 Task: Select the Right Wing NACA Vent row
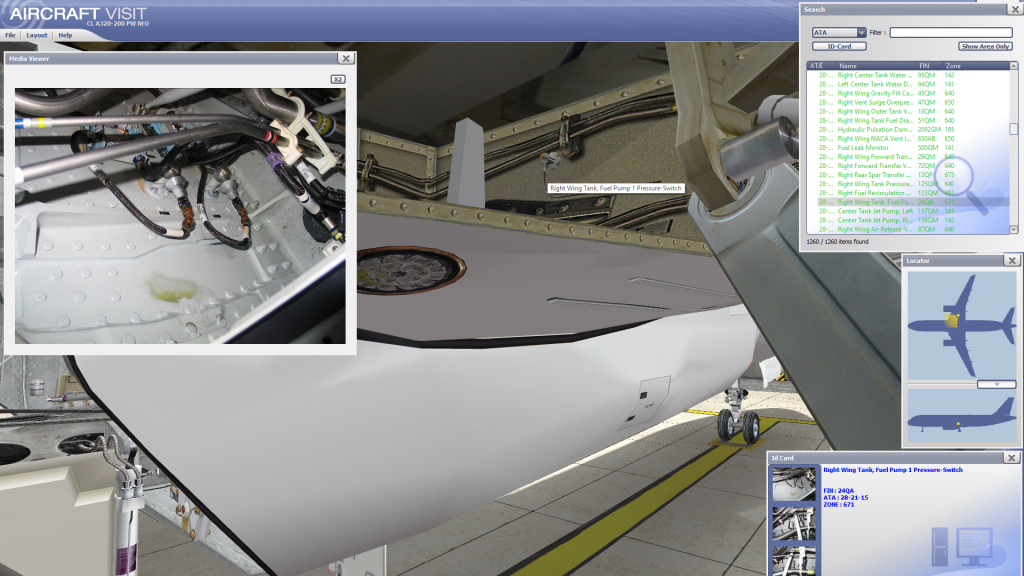coord(908,138)
